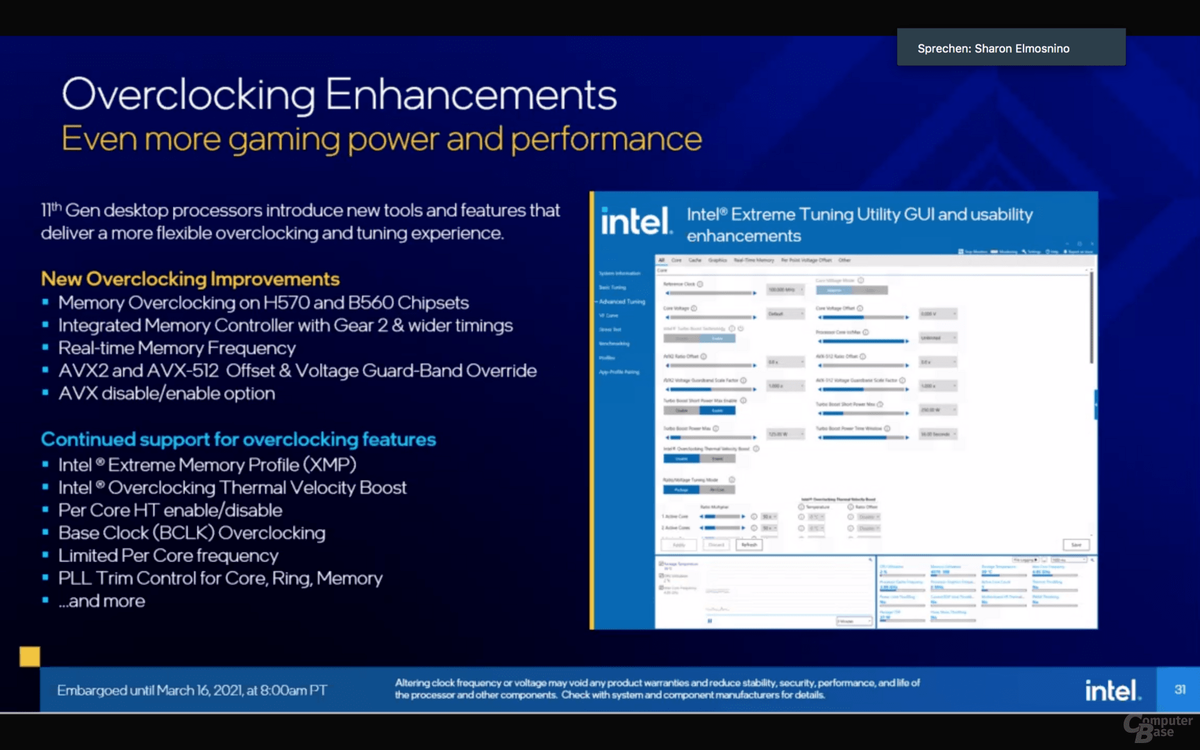Toggle Max Core Frequency graph checkbox

click(661, 588)
